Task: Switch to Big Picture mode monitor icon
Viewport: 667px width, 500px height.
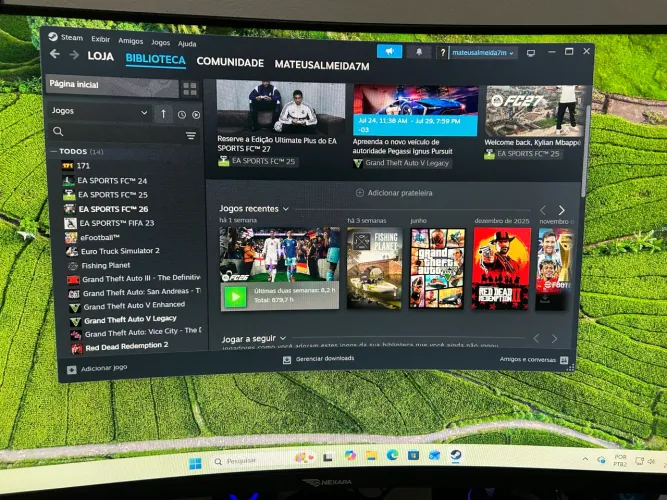Action: [531, 53]
